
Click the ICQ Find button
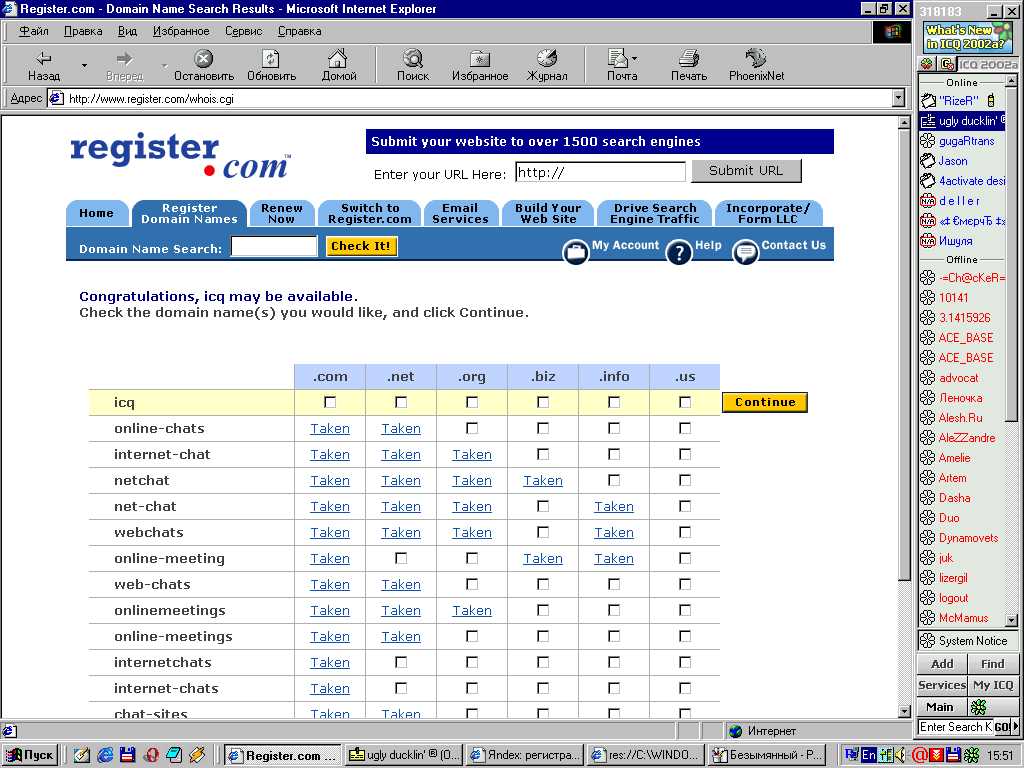point(993,664)
